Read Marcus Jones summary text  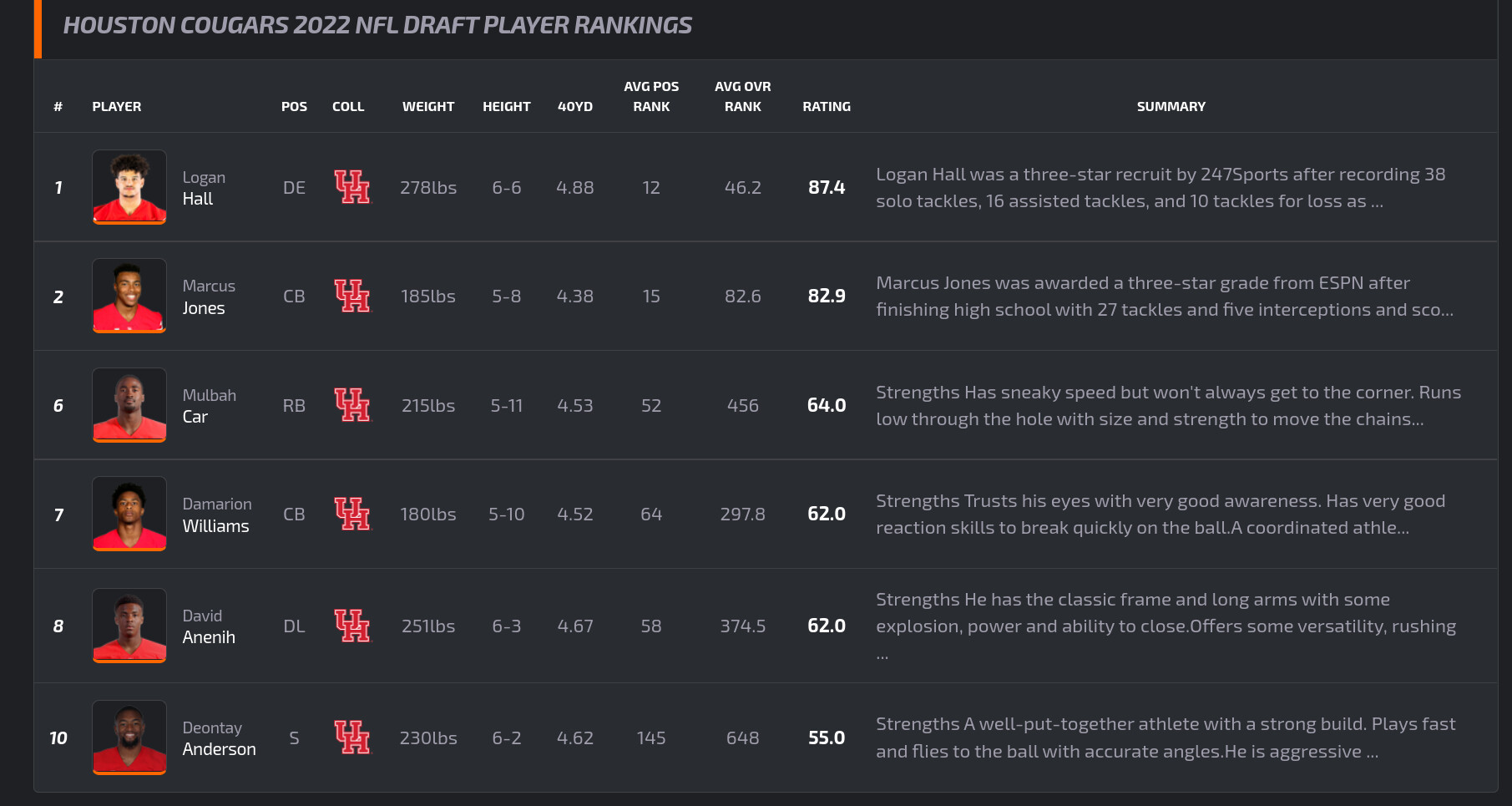[x=1165, y=296]
